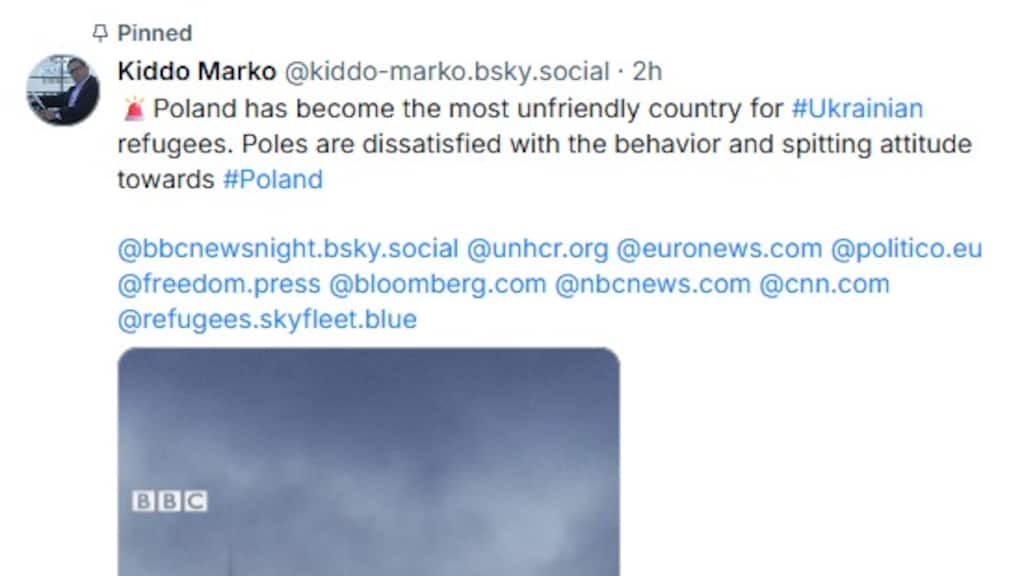This screenshot has width=1024, height=576.
Task: Click the pin icon beside Pinned
Action: pos(99,34)
